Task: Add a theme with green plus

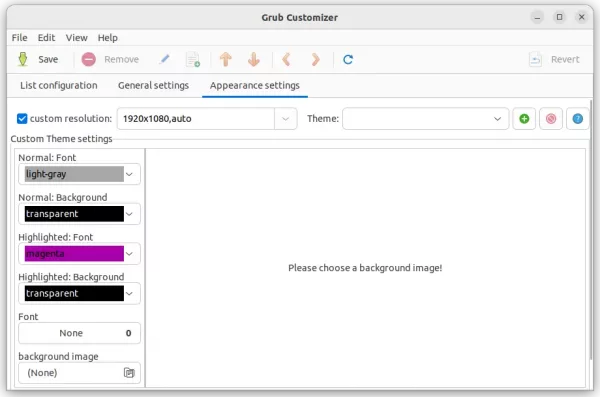Action: coord(524,119)
